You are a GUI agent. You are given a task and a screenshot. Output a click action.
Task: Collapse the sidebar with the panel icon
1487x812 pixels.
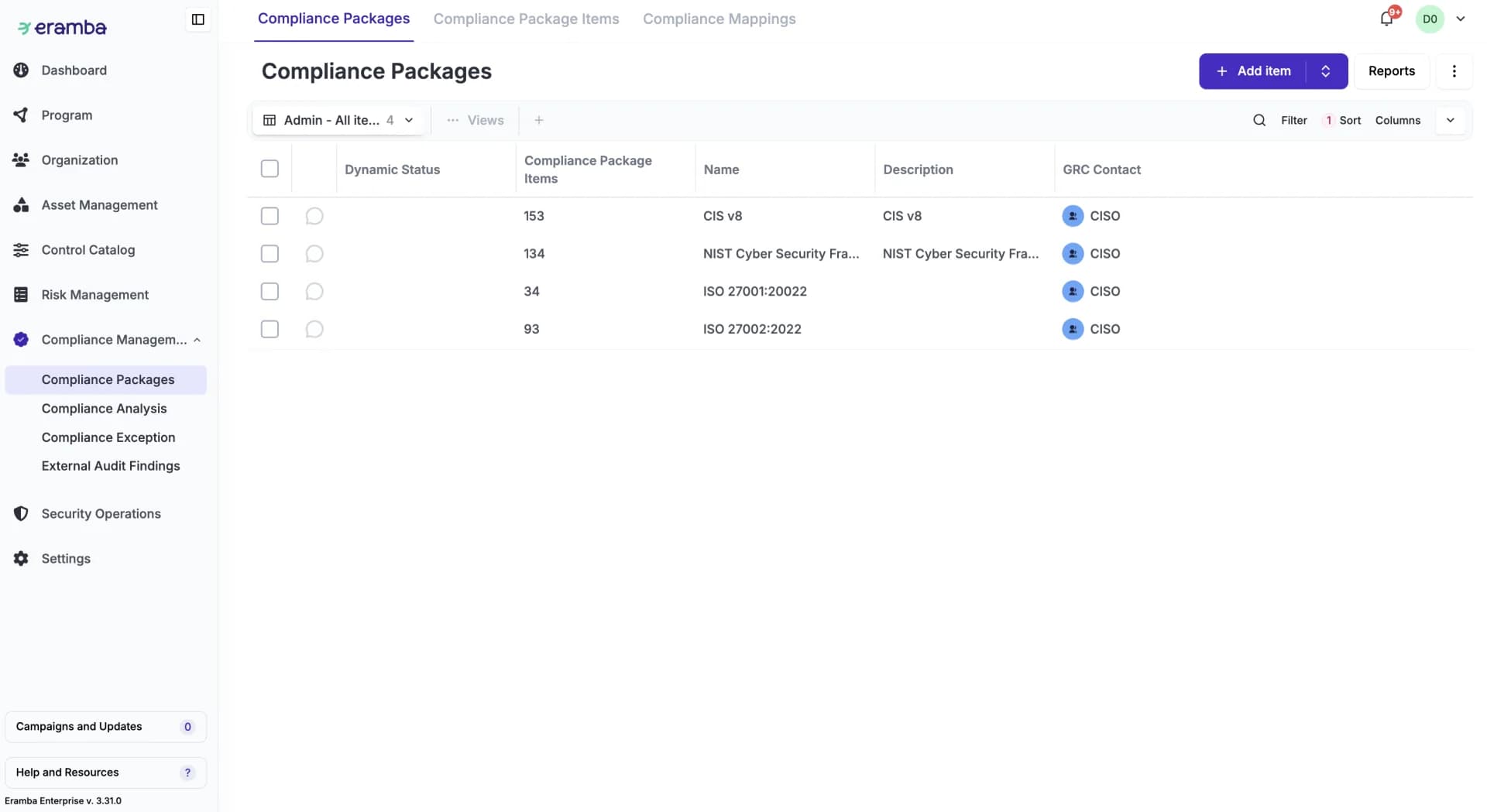click(197, 19)
